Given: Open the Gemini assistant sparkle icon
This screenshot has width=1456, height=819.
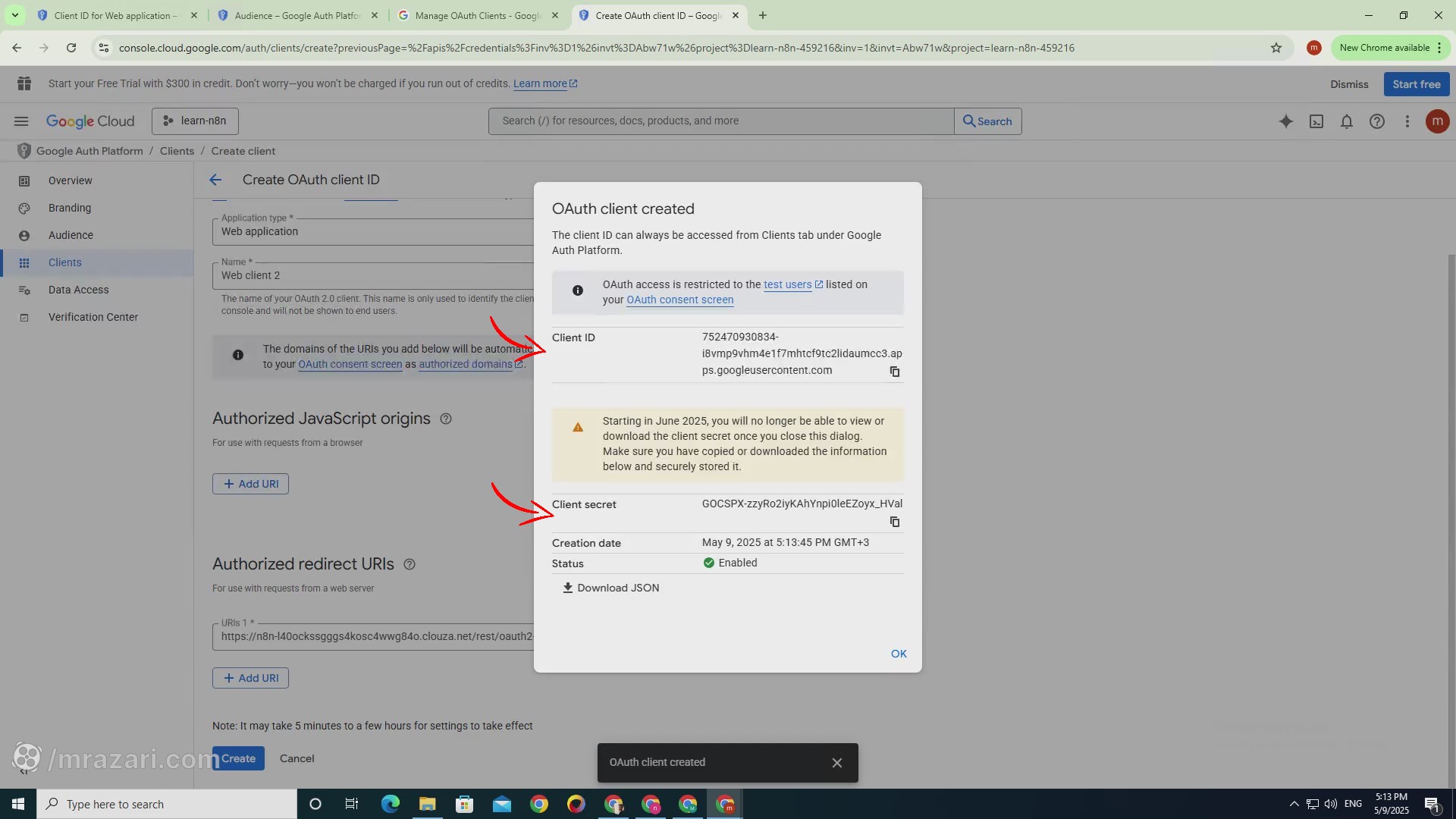Looking at the screenshot, I should (x=1286, y=121).
